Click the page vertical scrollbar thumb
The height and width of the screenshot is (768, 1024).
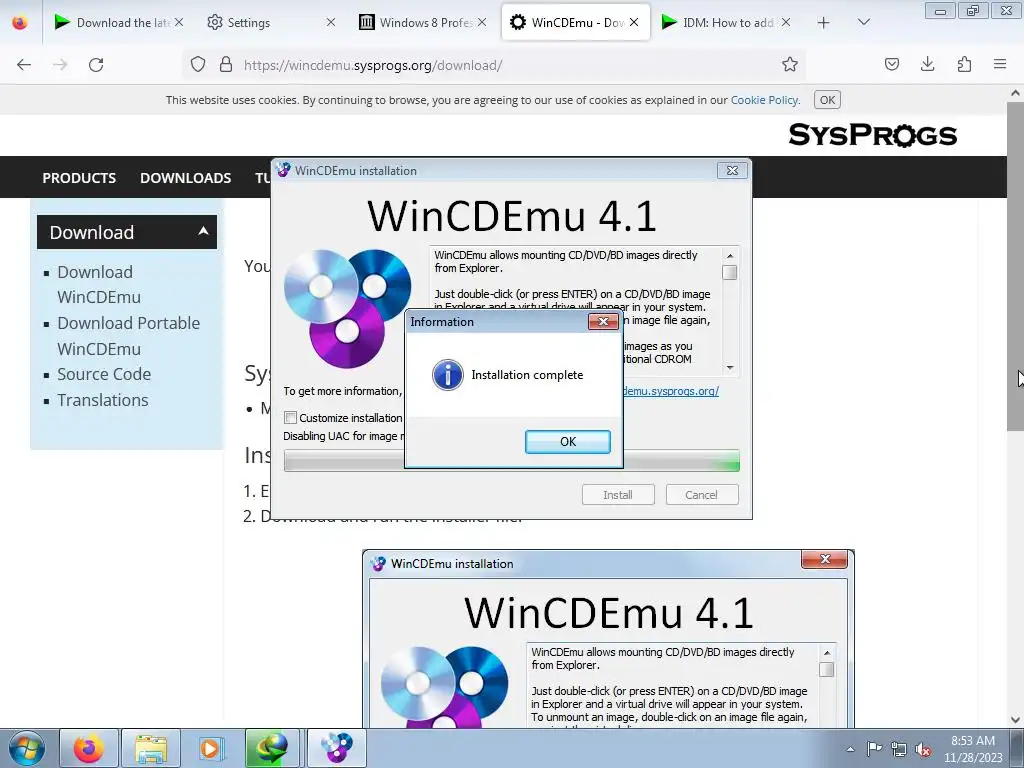click(1015, 266)
